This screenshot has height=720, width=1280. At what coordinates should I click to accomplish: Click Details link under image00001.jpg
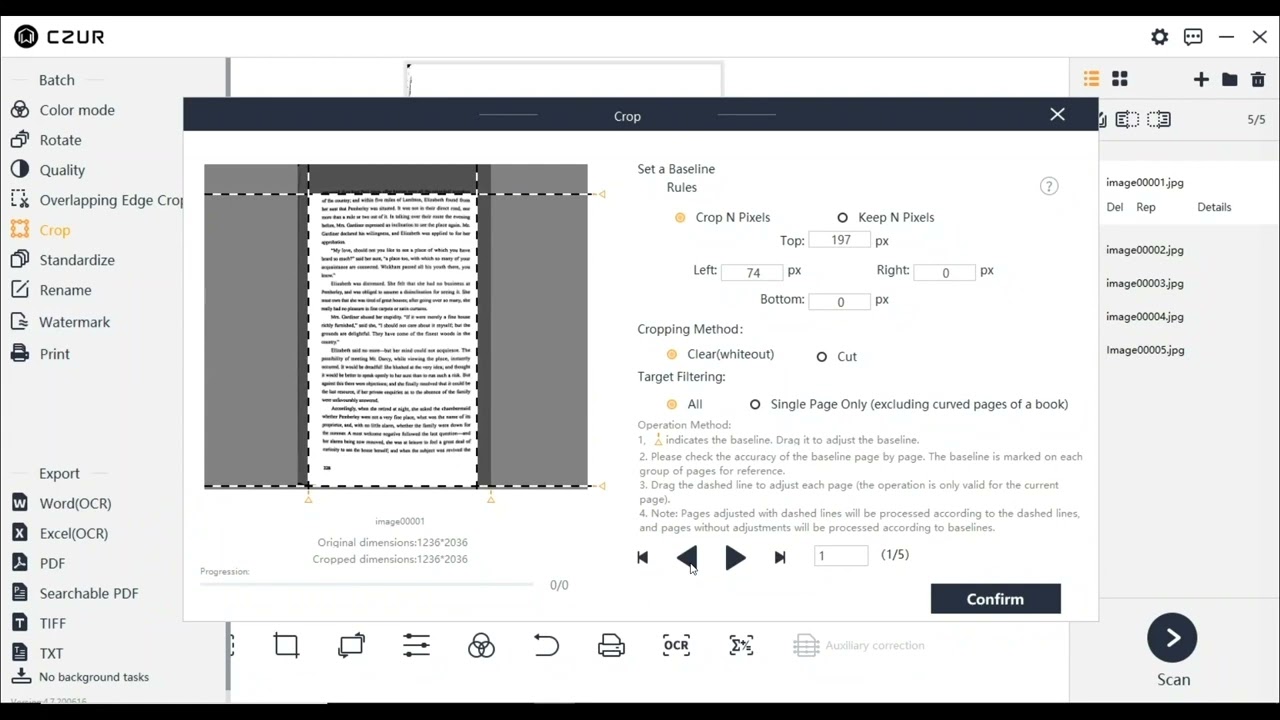[1214, 207]
